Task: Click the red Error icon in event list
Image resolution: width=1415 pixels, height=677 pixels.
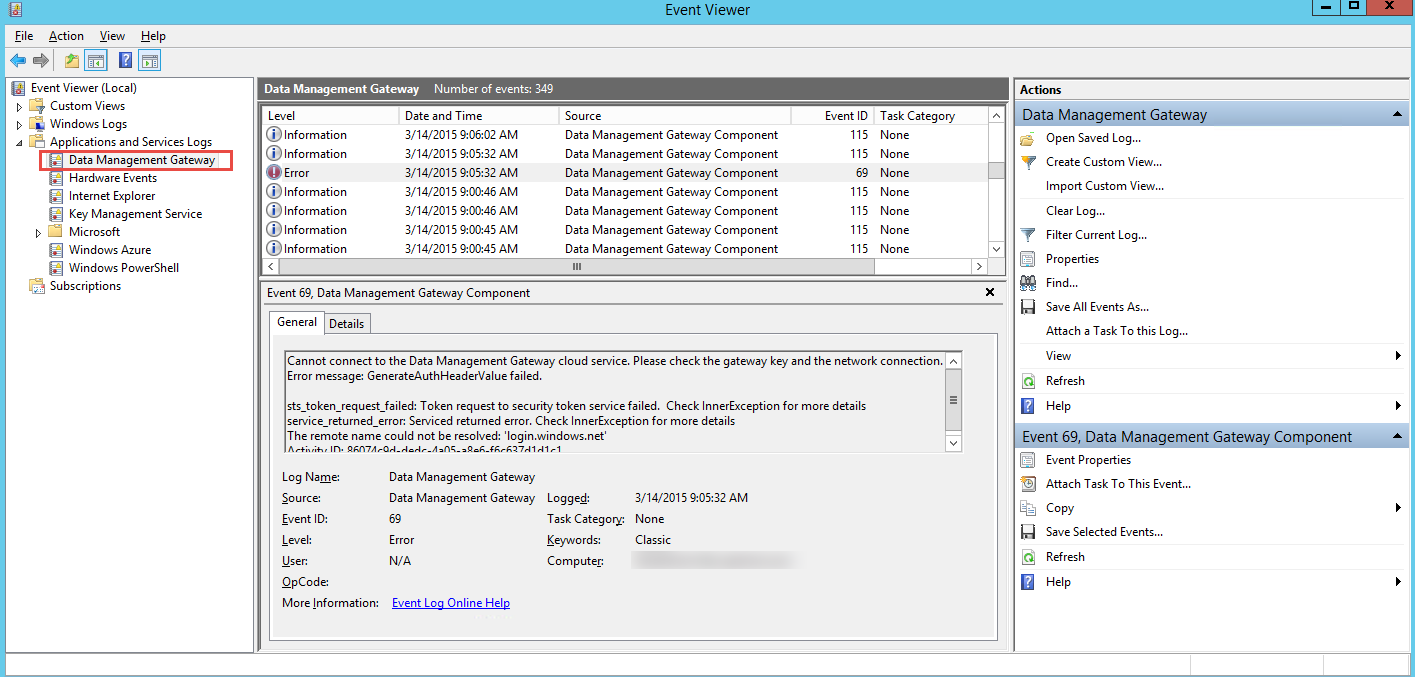Action: pyautogui.click(x=274, y=173)
